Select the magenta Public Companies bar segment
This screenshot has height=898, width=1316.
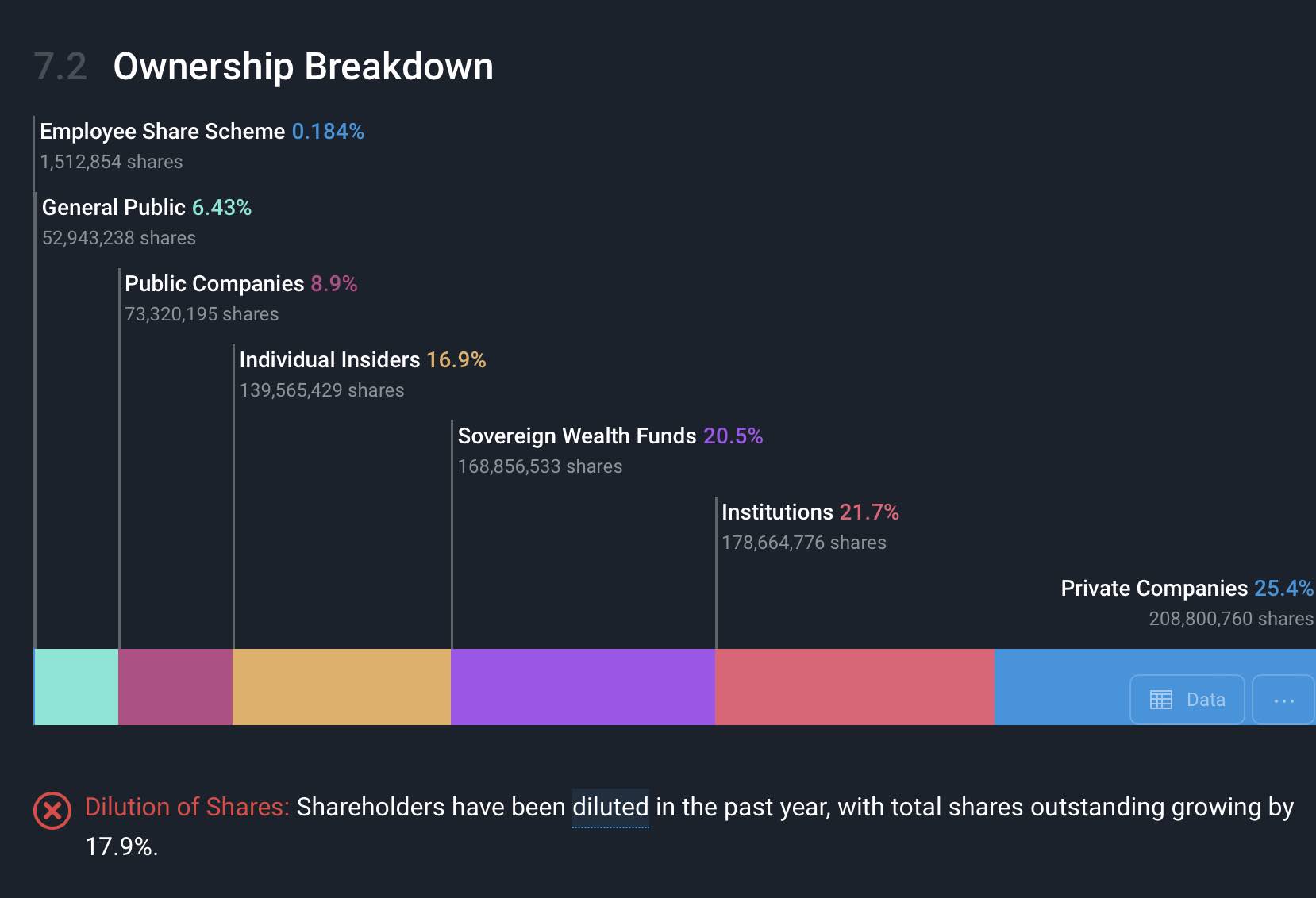[175, 687]
